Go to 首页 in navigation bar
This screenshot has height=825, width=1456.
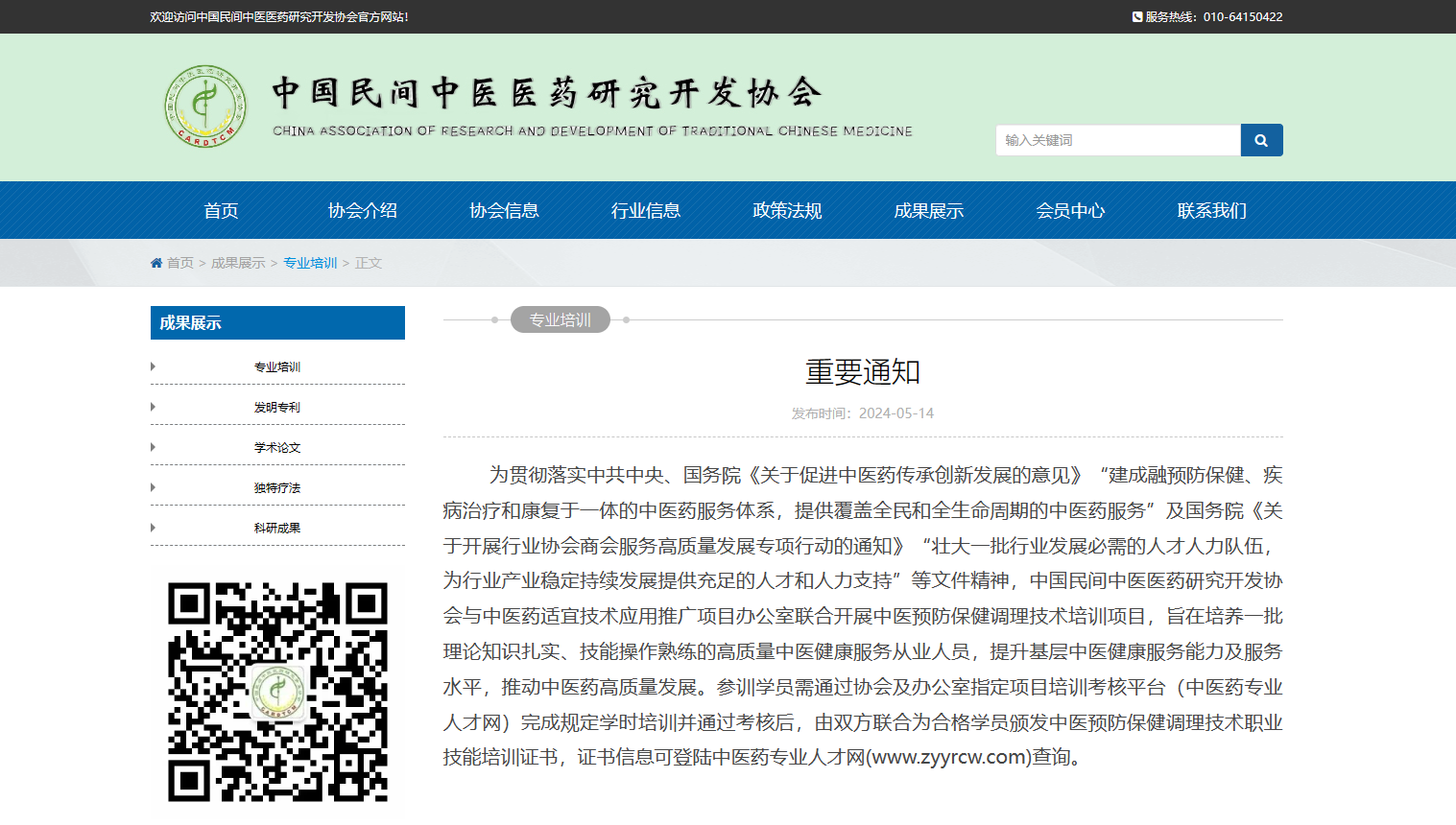tap(221, 210)
